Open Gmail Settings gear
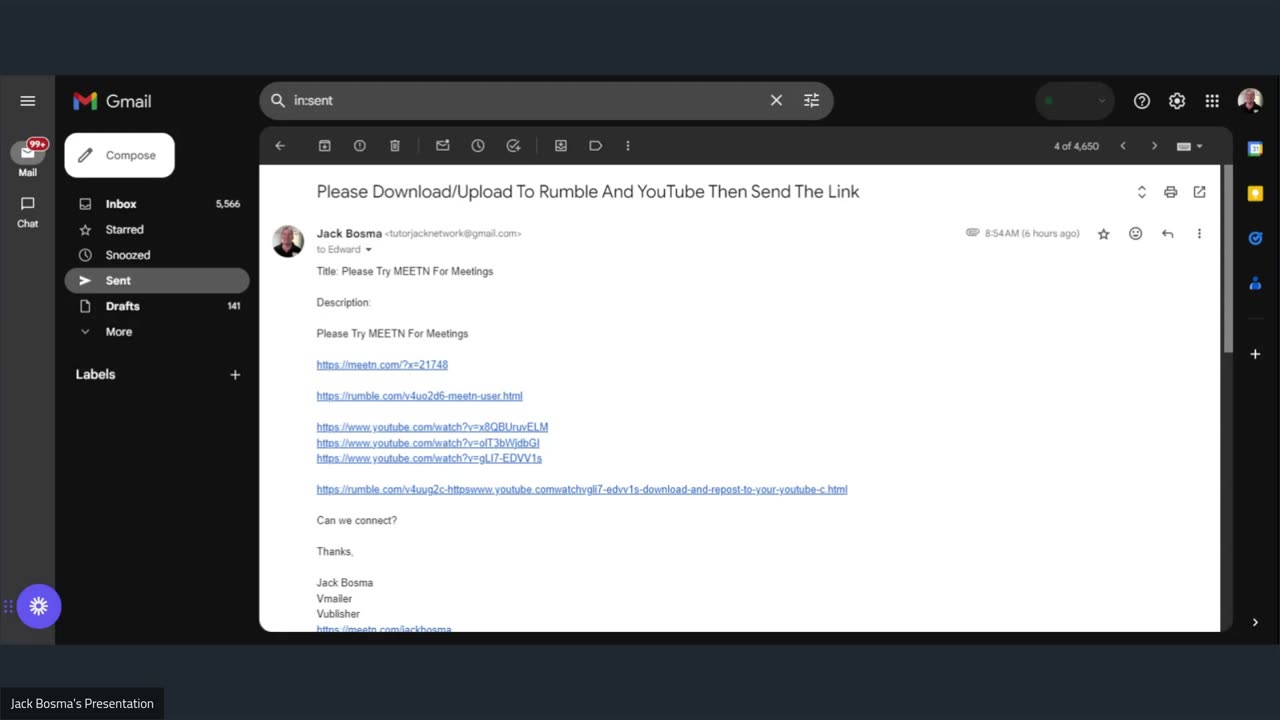 (x=1177, y=101)
